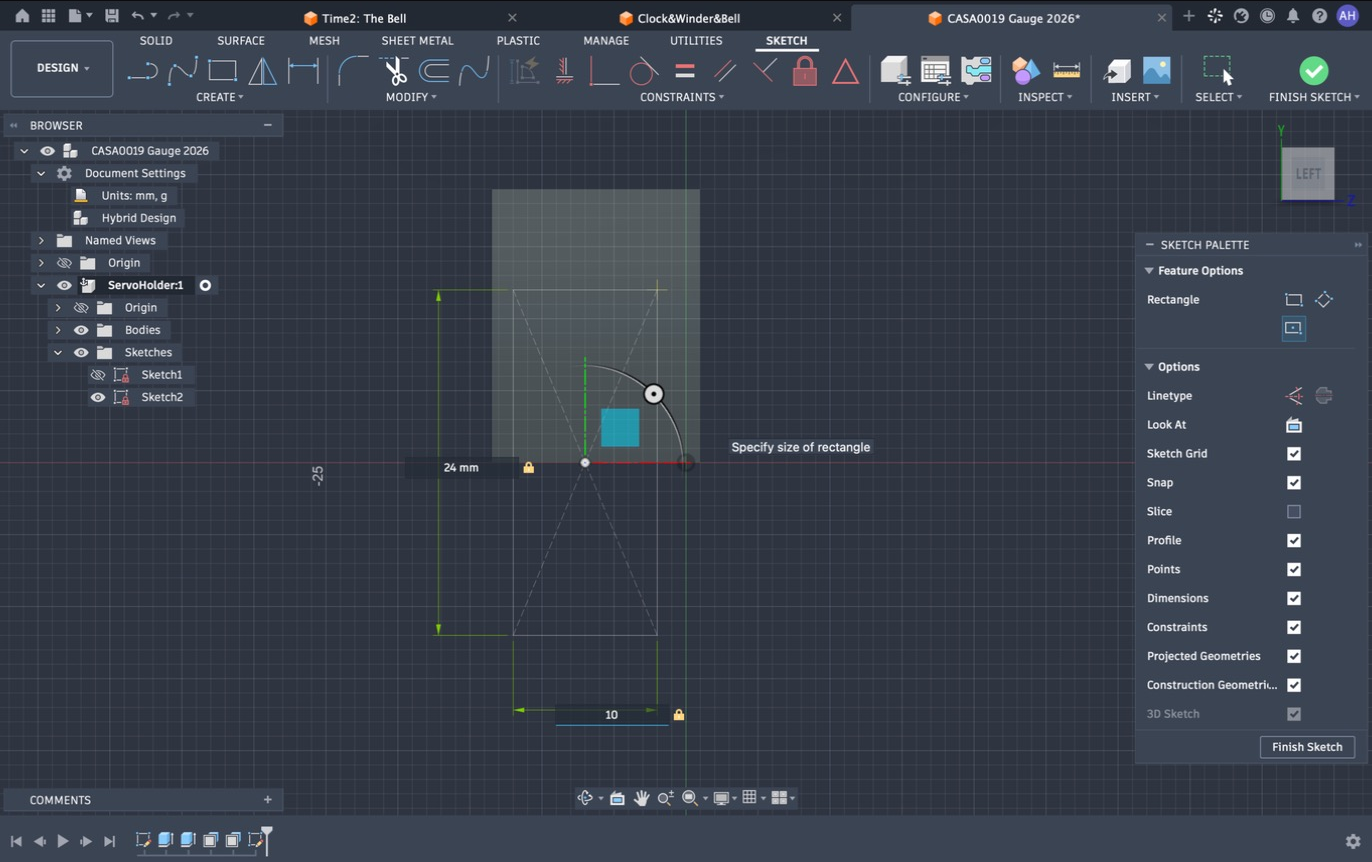1372x862 pixels.
Task: Toggle the Projected Geometries checkbox
Action: [x=1294, y=657]
